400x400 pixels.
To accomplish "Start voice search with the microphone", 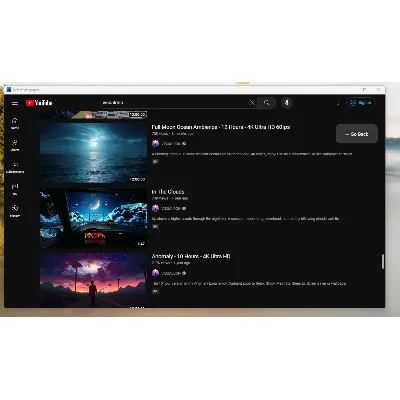I will 287,103.
